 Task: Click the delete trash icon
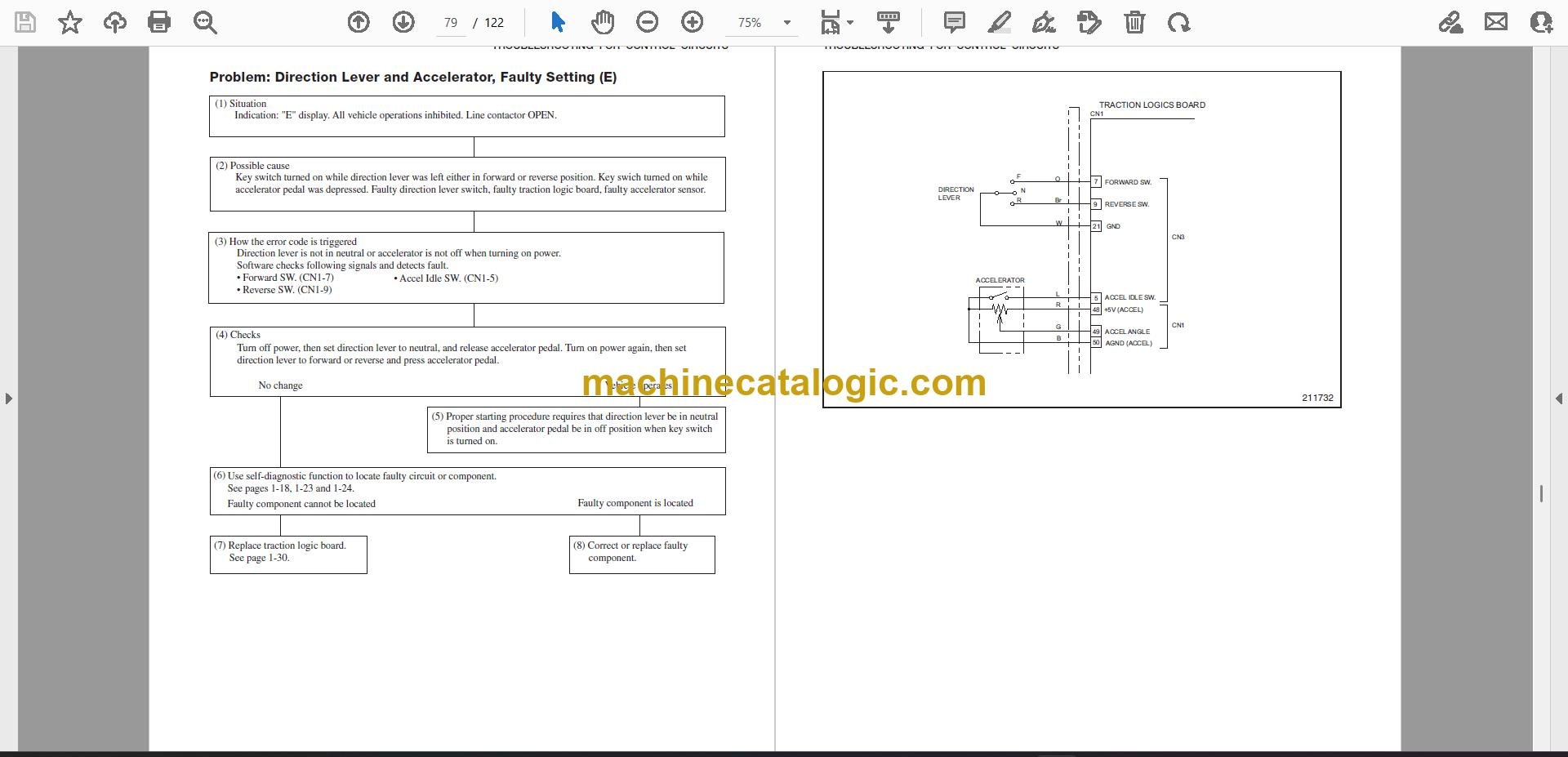point(1134,22)
